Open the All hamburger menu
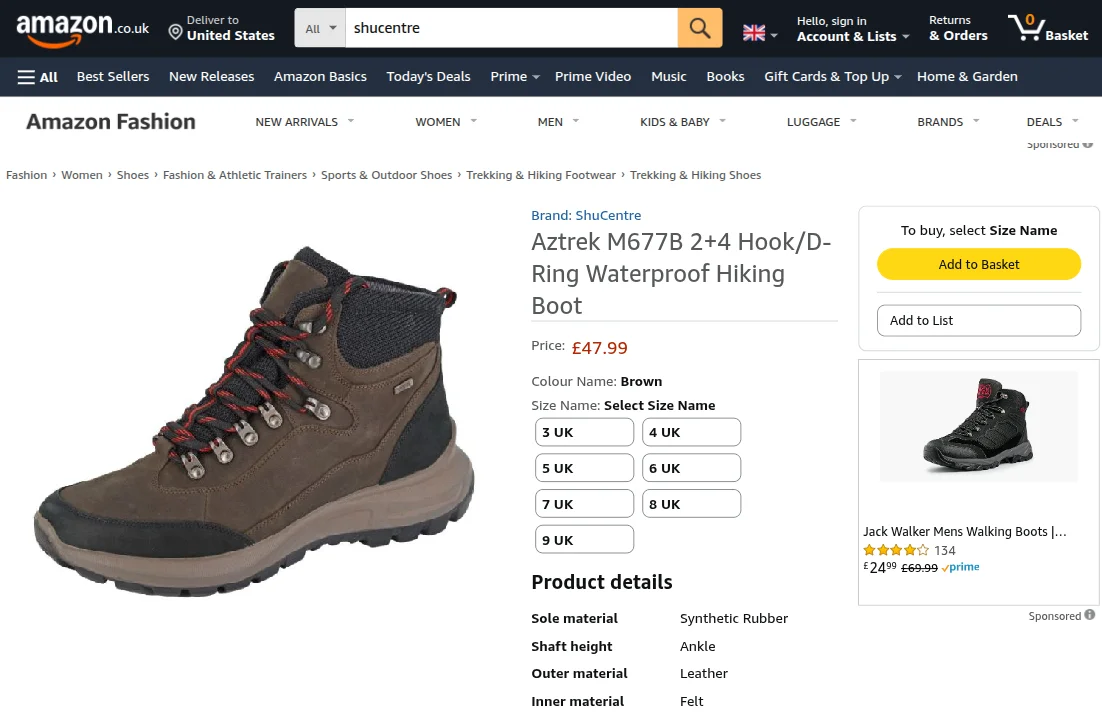Viewport: 1102px width, 724px height. click(x=37, y=76)
